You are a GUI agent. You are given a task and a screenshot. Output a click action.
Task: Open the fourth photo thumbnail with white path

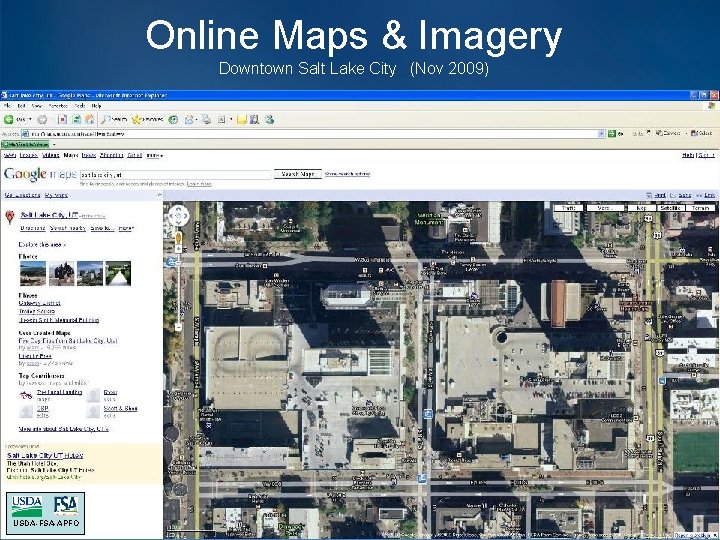point(118,273)
